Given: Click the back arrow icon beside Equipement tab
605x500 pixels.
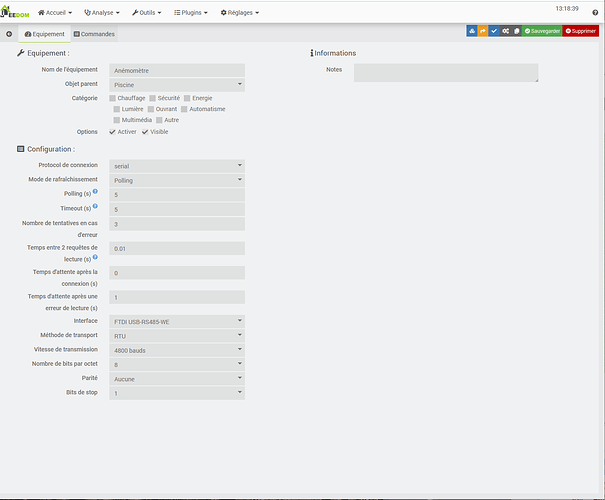Looking at the screenshot, I should coord(9,34).
